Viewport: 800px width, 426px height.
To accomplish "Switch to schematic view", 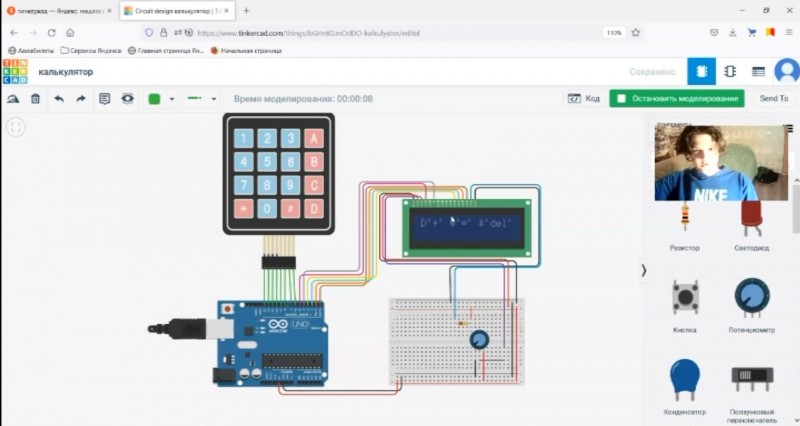I will pos(730,72).
